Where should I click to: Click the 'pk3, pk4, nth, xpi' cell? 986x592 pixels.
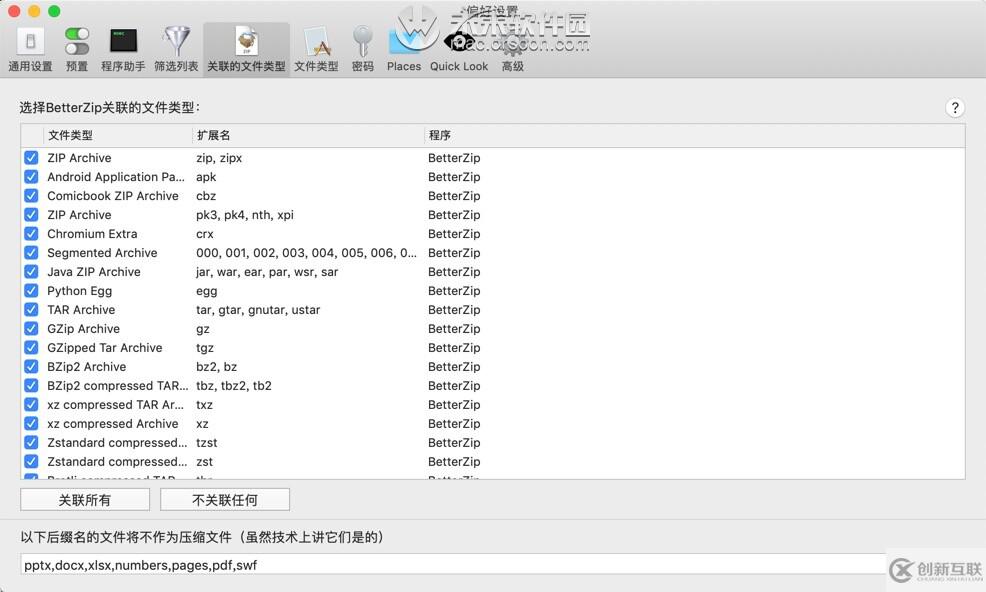point(245,215)
